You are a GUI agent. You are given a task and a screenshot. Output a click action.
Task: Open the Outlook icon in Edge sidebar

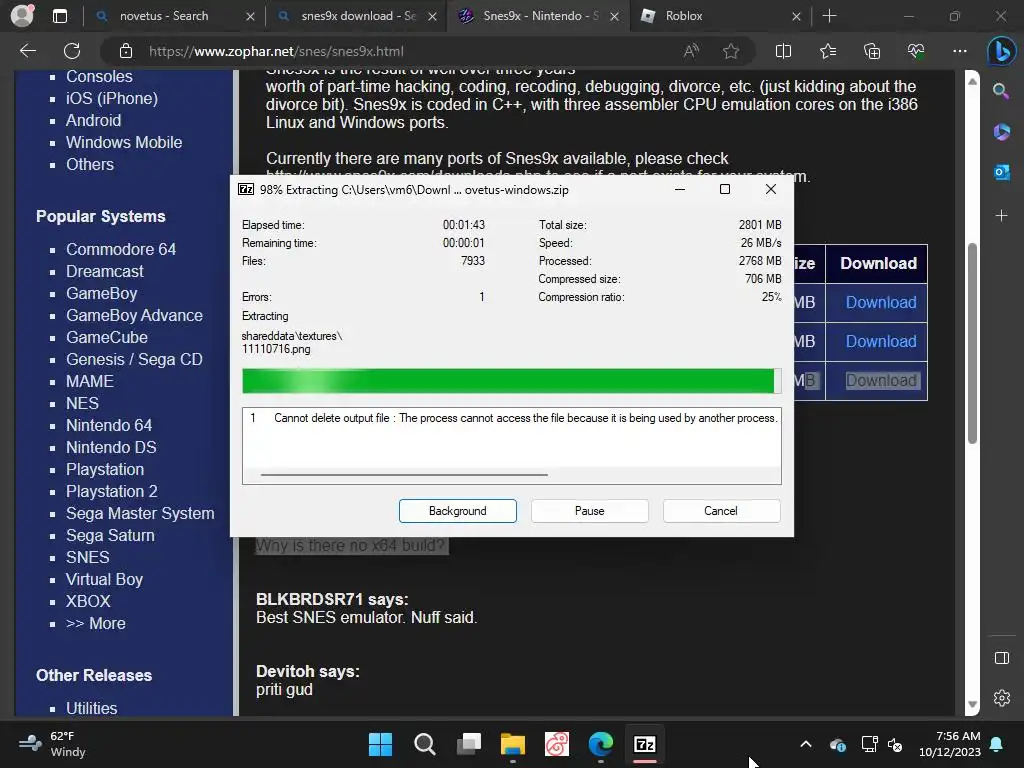pos(1001,172)
